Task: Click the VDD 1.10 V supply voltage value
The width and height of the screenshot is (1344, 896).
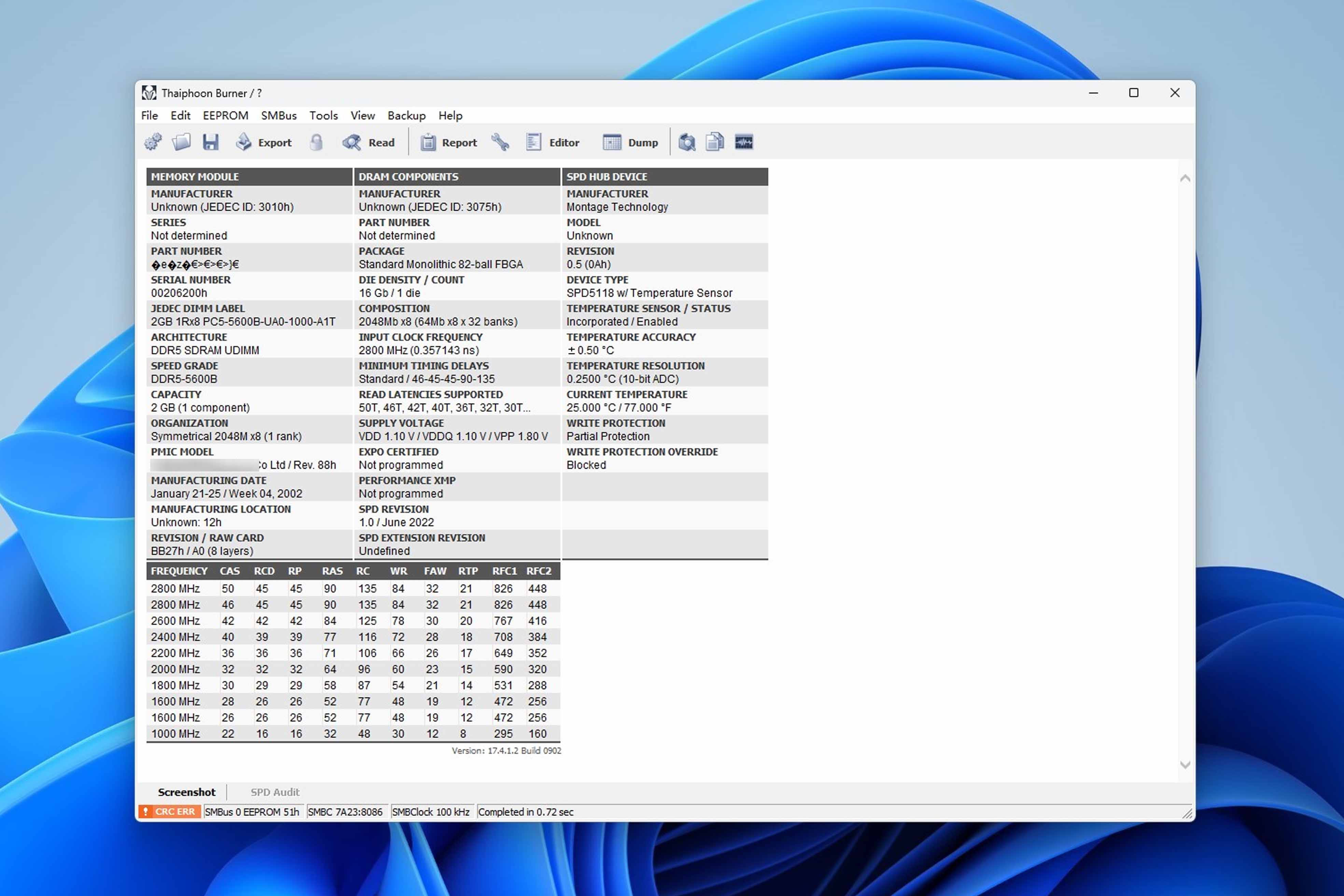Action: (x=453, y=436)
